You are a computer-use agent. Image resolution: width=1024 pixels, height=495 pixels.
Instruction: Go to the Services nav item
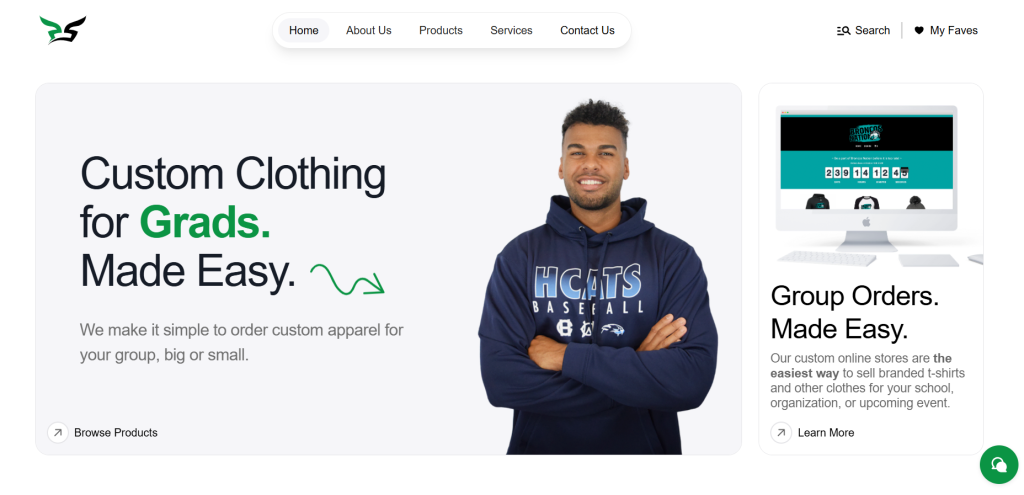[x=511, y=31]
